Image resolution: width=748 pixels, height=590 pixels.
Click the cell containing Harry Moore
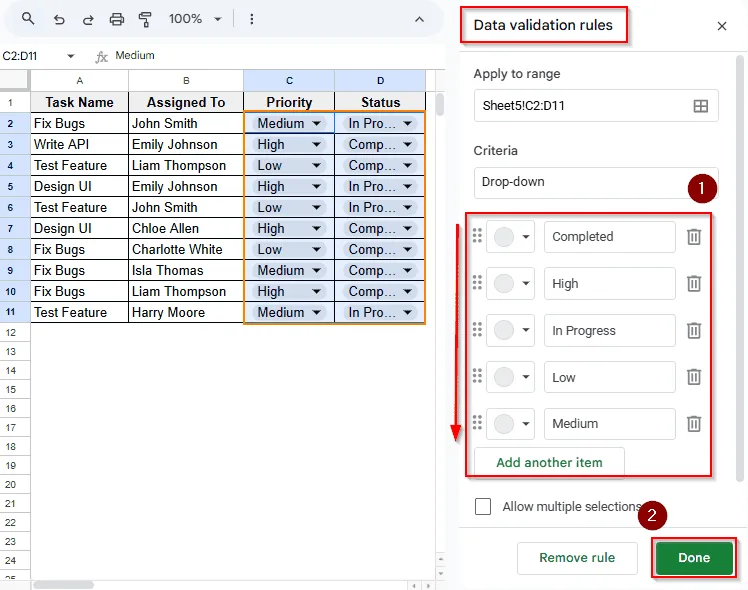click(186, 312)
